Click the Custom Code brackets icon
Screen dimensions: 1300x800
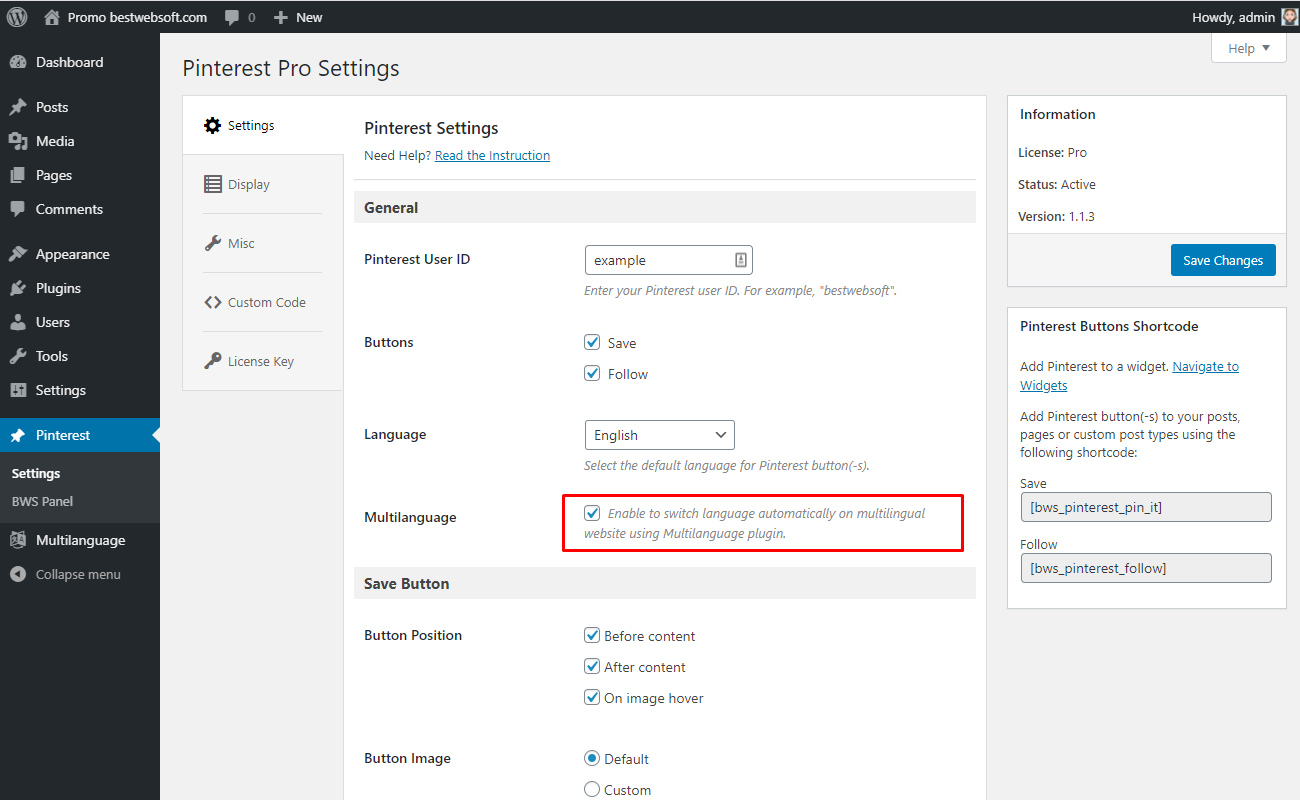(x=212, y=302)
